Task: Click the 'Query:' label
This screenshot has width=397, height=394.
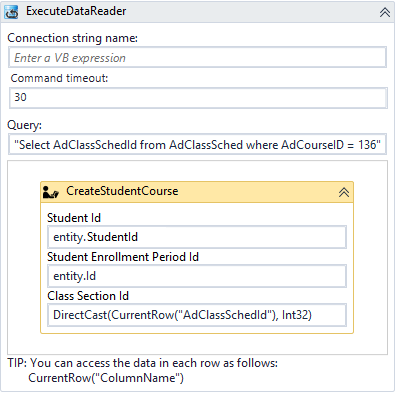Action: point(25,125)
